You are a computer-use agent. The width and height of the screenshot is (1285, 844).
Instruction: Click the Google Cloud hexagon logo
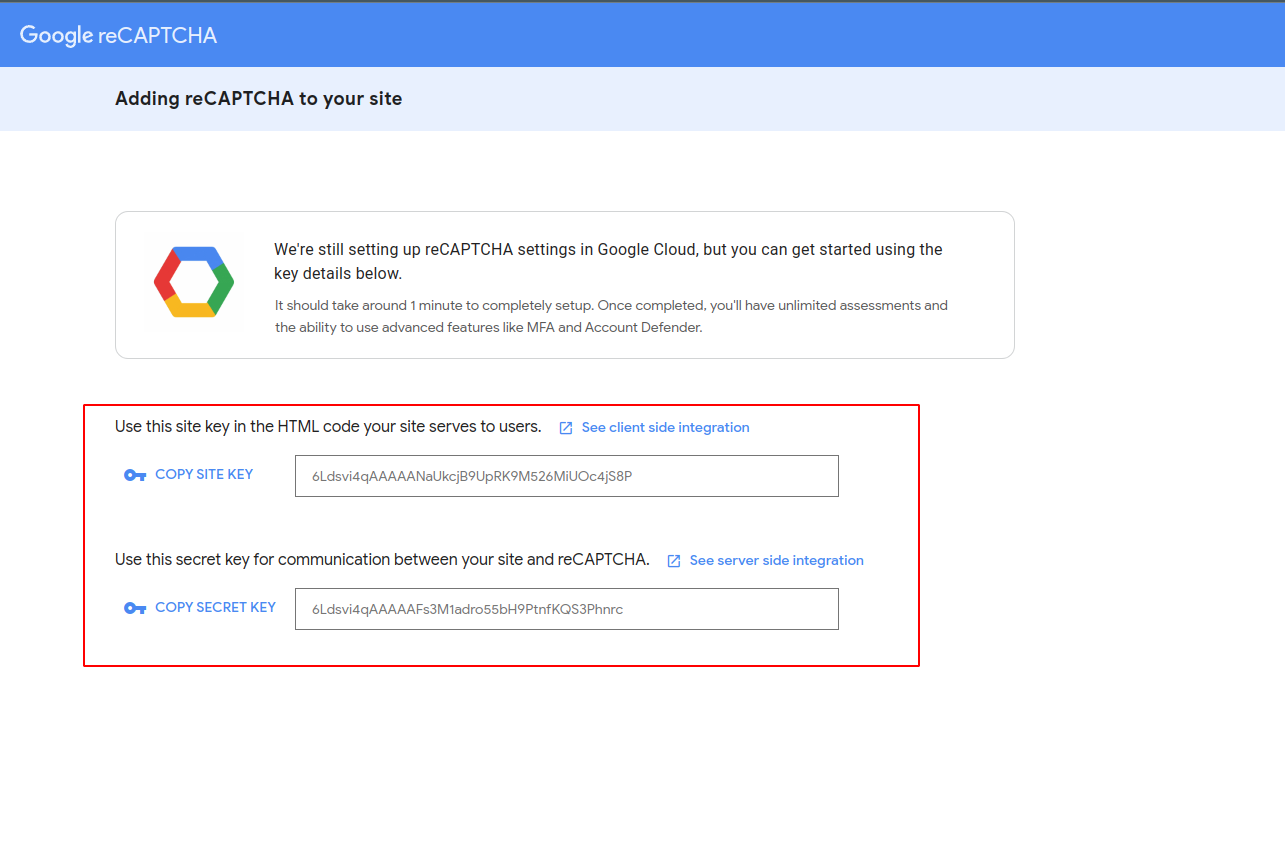[x=194, y=282]
